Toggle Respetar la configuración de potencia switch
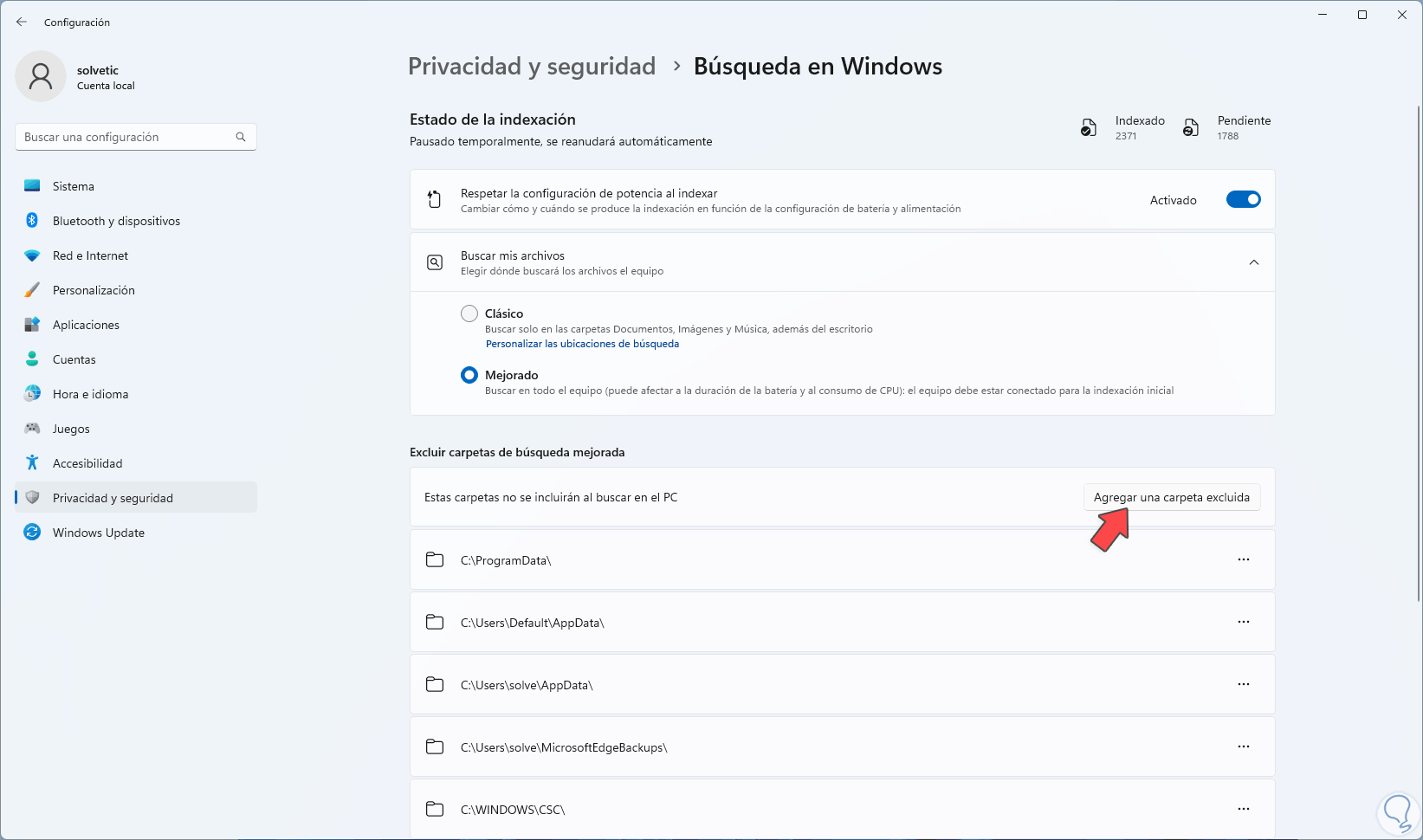This screenshot has height=840, width=1423. pyautogui.click(x=1243, y=200)
